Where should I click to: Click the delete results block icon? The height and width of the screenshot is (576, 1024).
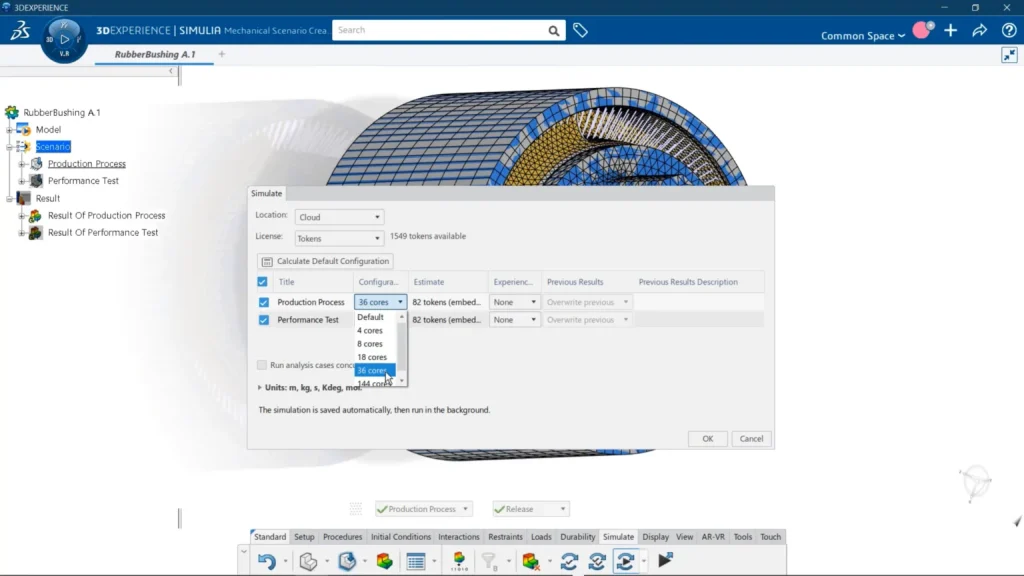pyautogui.click(x=531, y=561)
